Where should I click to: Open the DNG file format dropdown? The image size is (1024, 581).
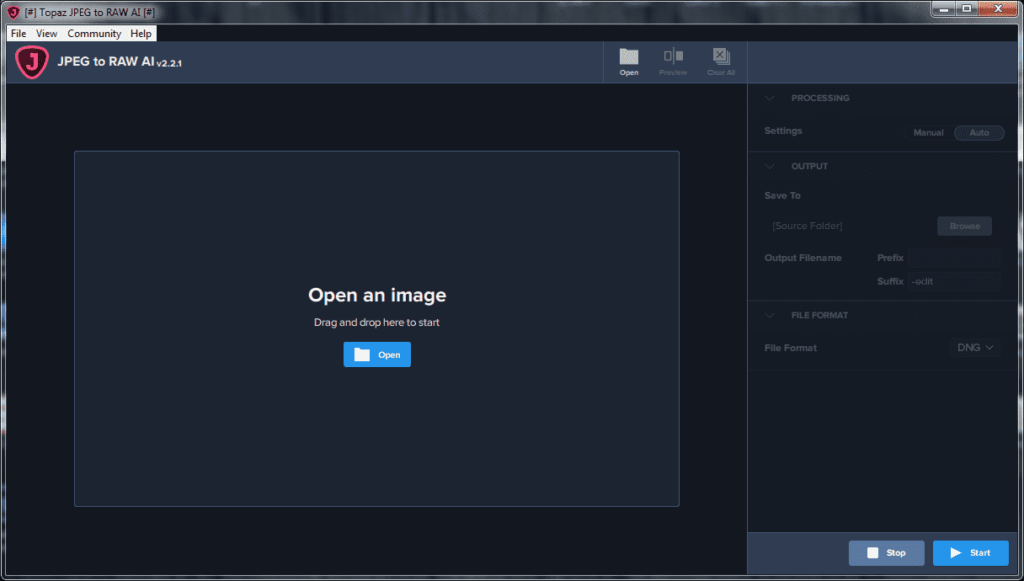pos(975,348)
